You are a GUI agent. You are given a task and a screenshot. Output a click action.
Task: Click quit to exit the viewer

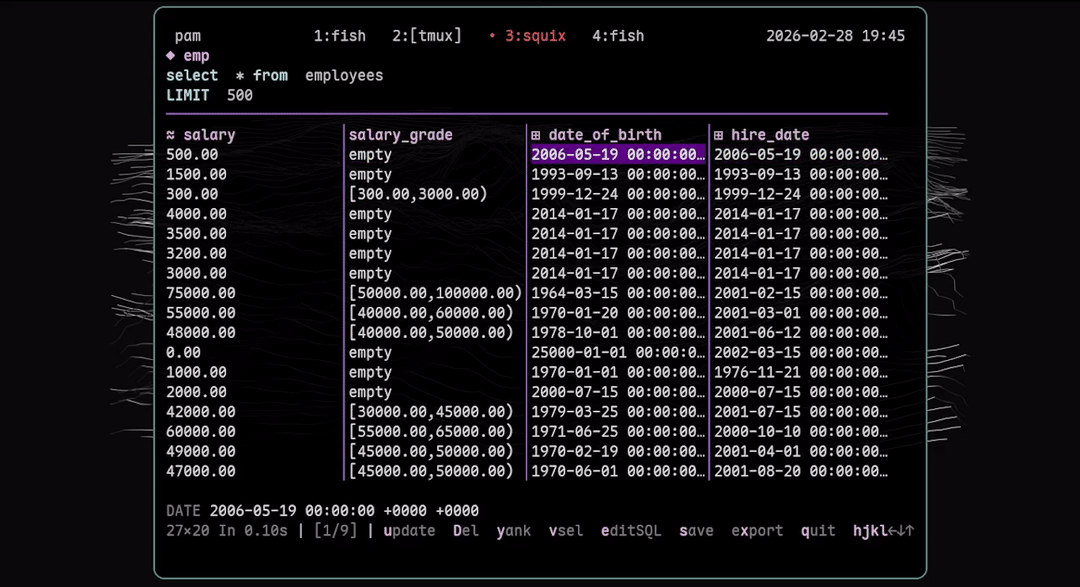click(x=817, y=531)
